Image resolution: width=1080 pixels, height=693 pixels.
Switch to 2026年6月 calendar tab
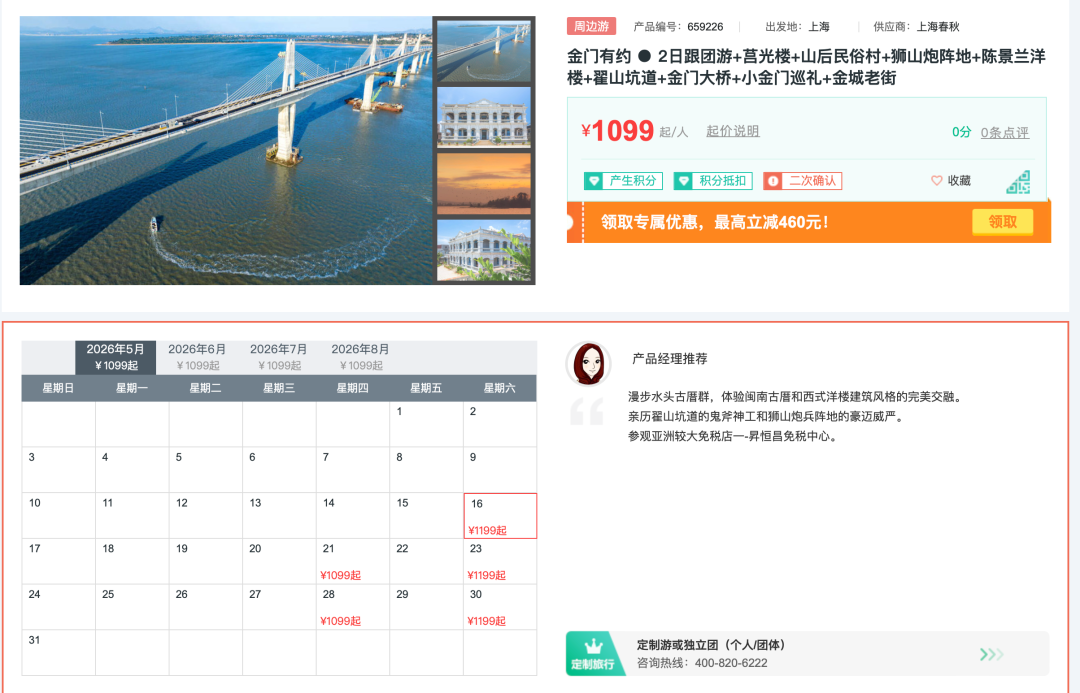tap(197, 358)
